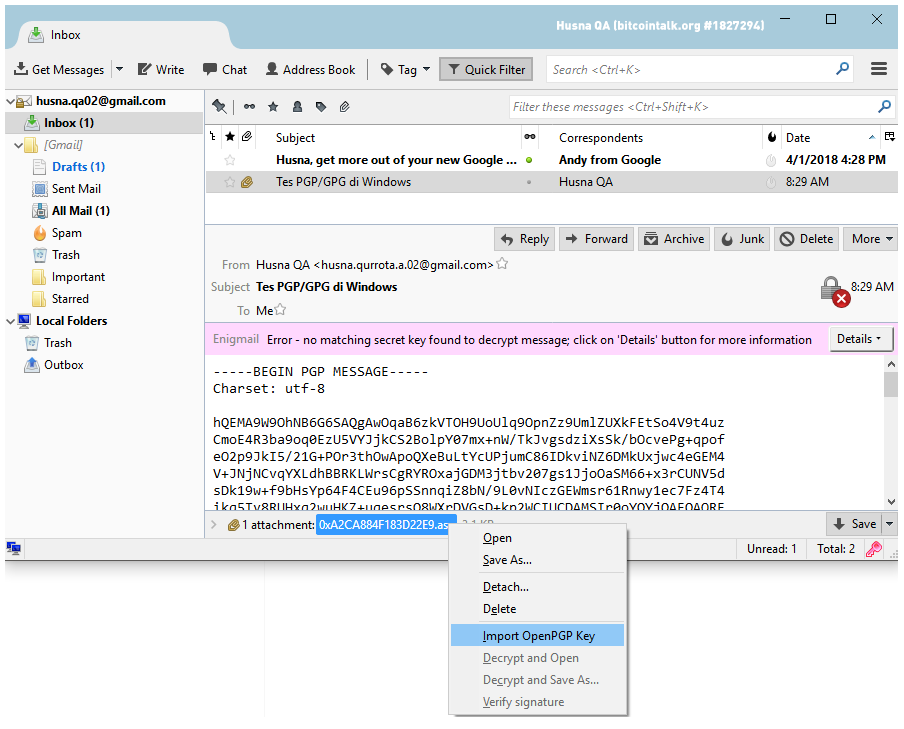Open the Drafts (1) folder
The image size is (904, 729).
click(x=78, y=167)
